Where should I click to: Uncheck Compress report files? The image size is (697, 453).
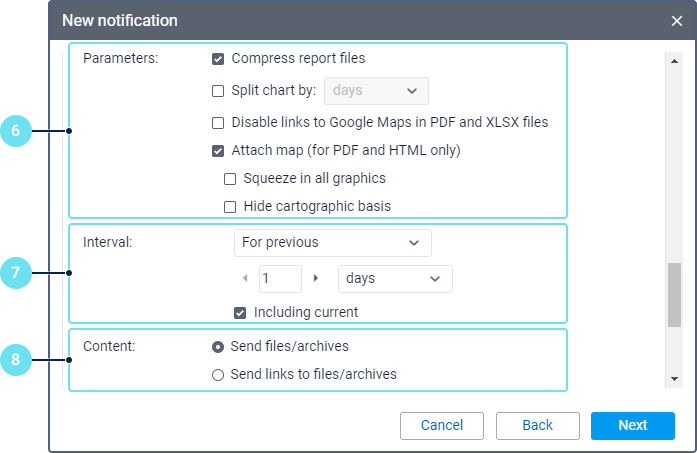[x=218, y=59]
